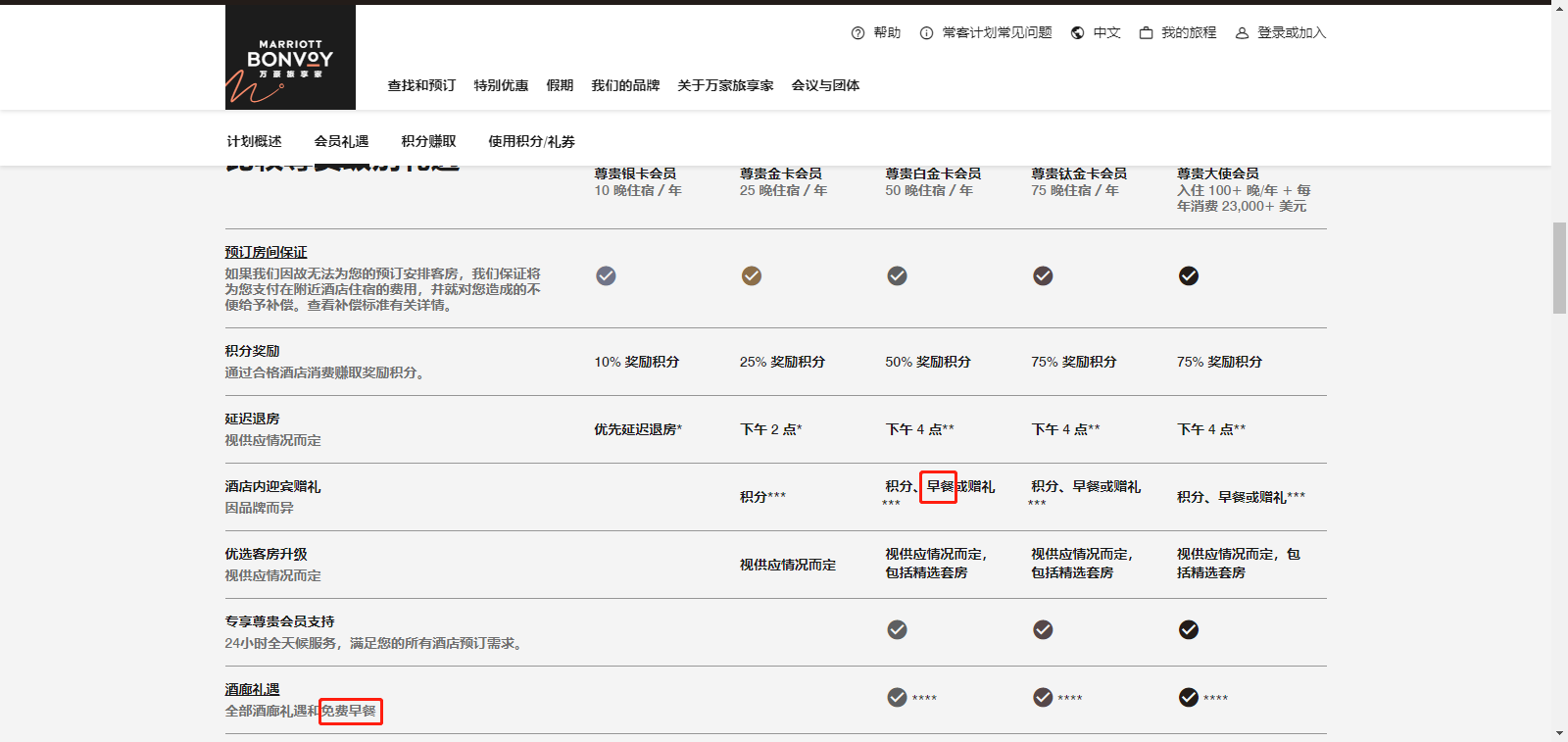1568x742 pixels.
Task: Switch to the 使用积分/礼券 tab
Action: pyautogui.click(x=532, y=142)
